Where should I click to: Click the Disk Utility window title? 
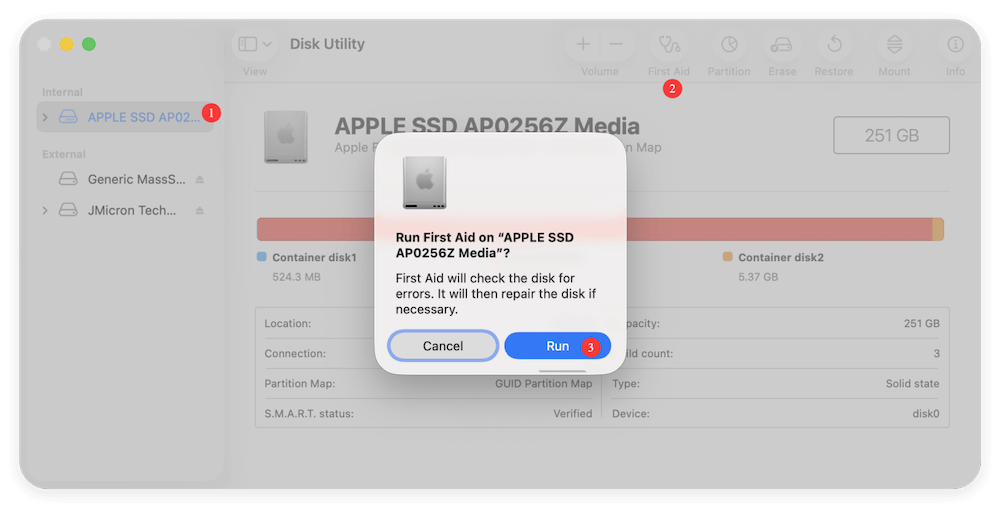coord(327,44)
